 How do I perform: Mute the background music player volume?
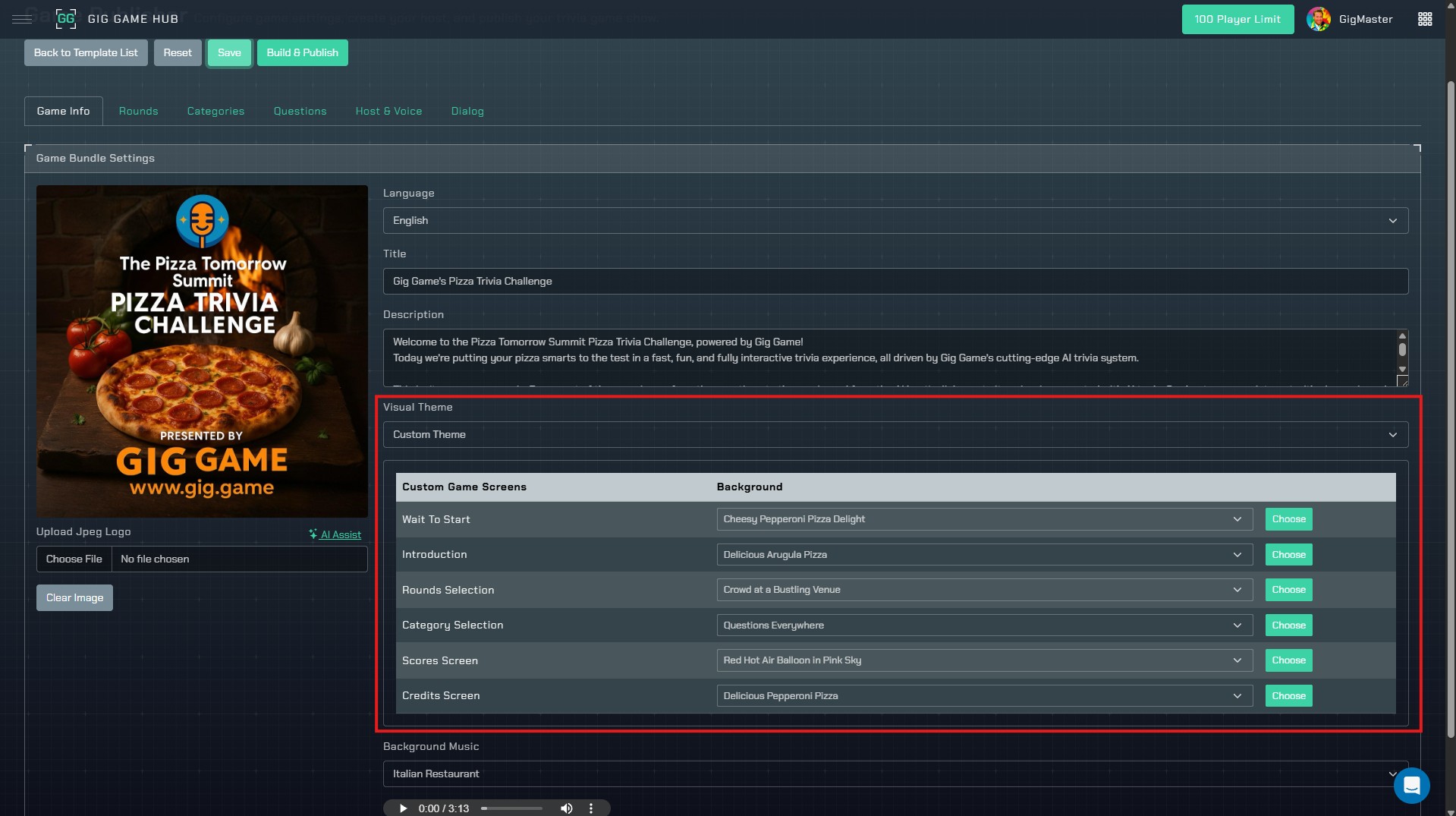(x=566, y=808)
